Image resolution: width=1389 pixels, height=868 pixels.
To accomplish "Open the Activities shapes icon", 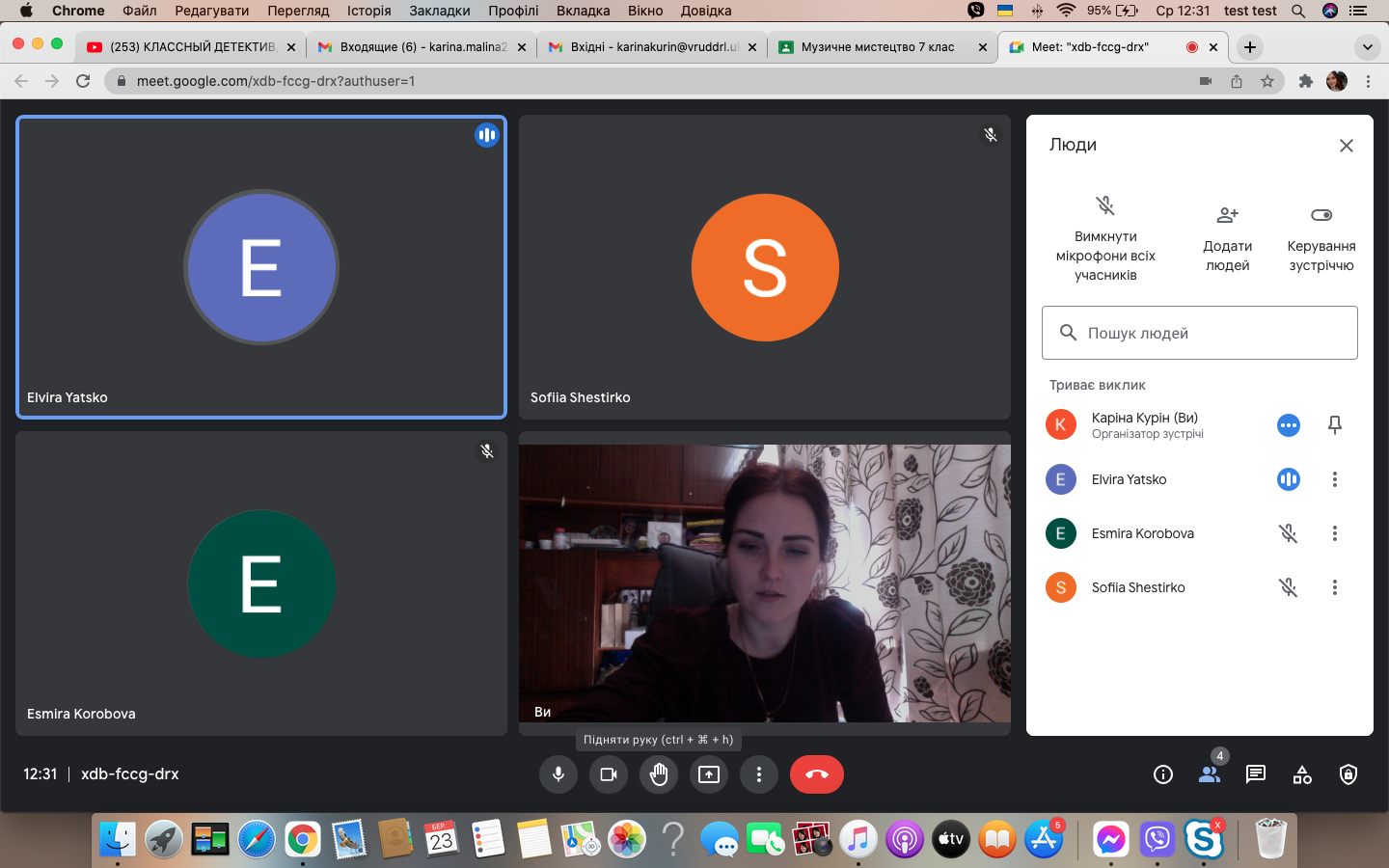I will tap(1302, 774).
